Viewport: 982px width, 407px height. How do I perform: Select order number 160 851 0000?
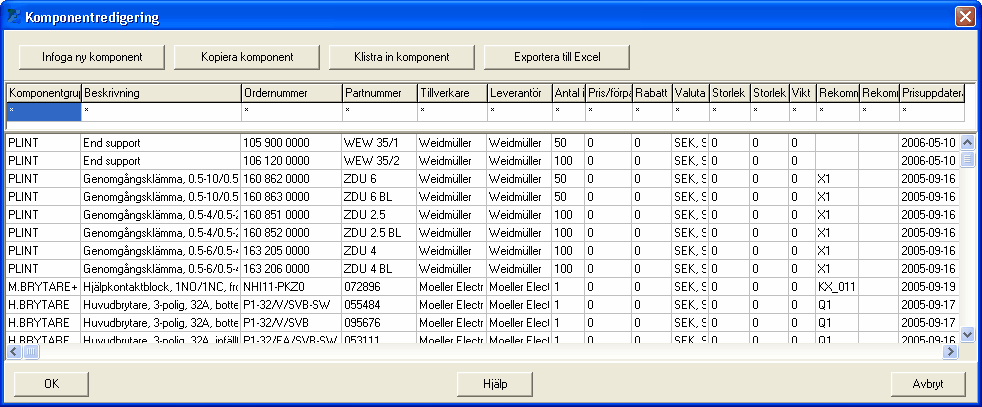(x=291, y=215)
